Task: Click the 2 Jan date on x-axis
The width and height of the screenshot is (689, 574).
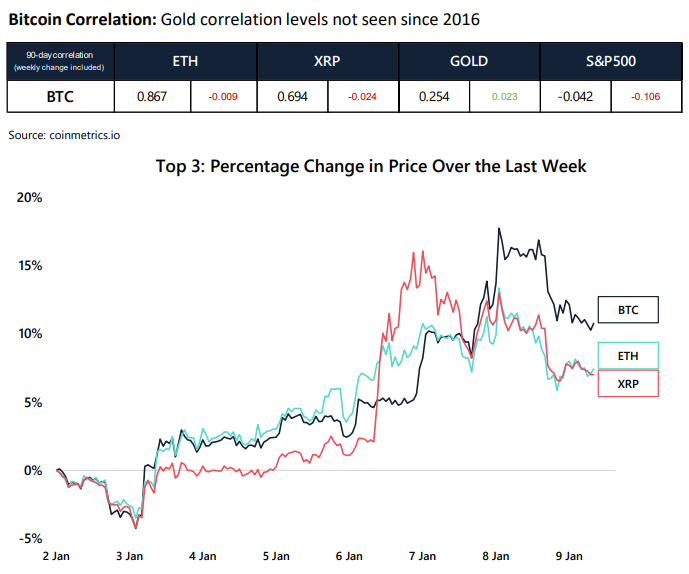Action: (56, 555)
